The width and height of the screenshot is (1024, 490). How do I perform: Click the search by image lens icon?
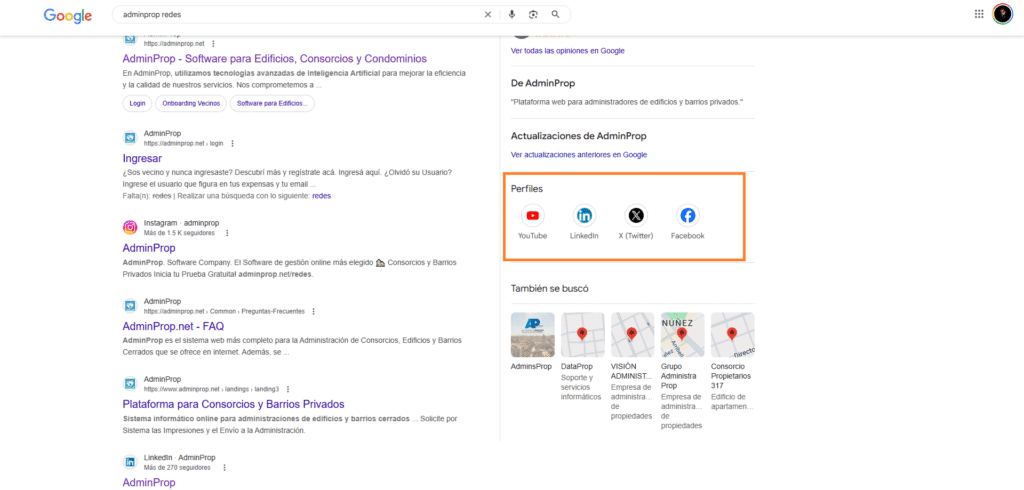[x=534, y=15]
